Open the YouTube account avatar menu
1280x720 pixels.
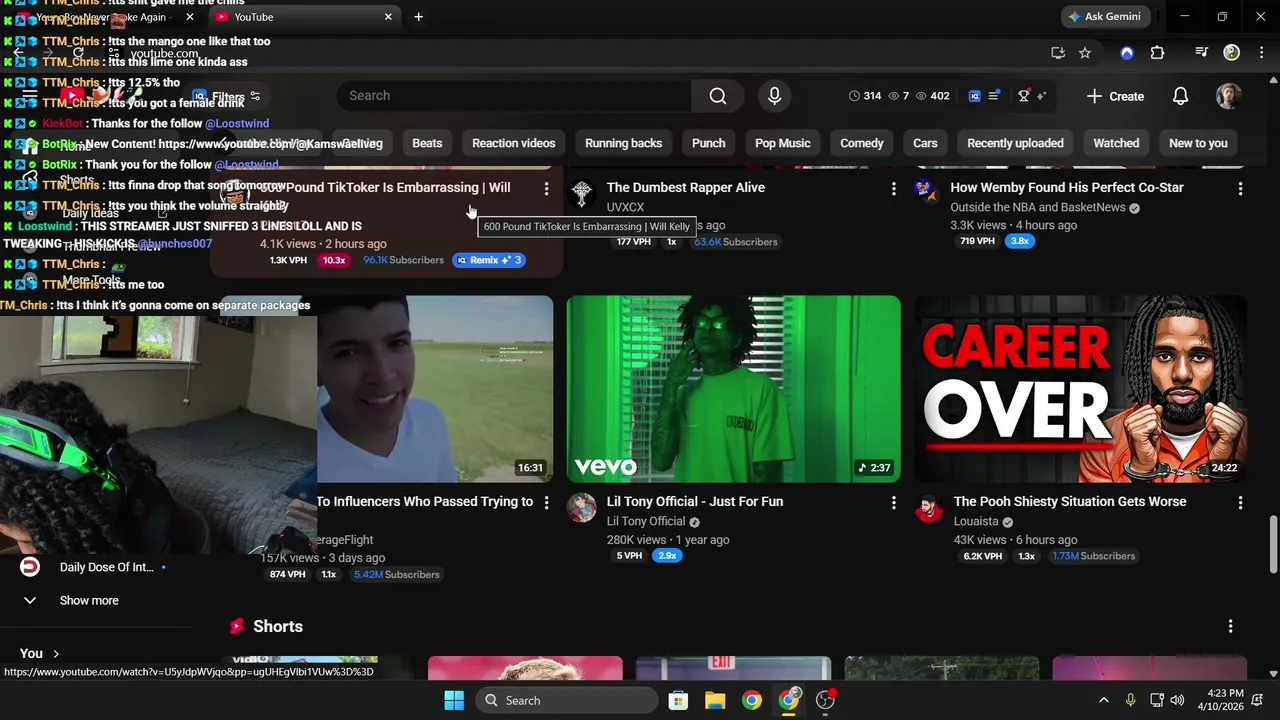(1229, 96)
